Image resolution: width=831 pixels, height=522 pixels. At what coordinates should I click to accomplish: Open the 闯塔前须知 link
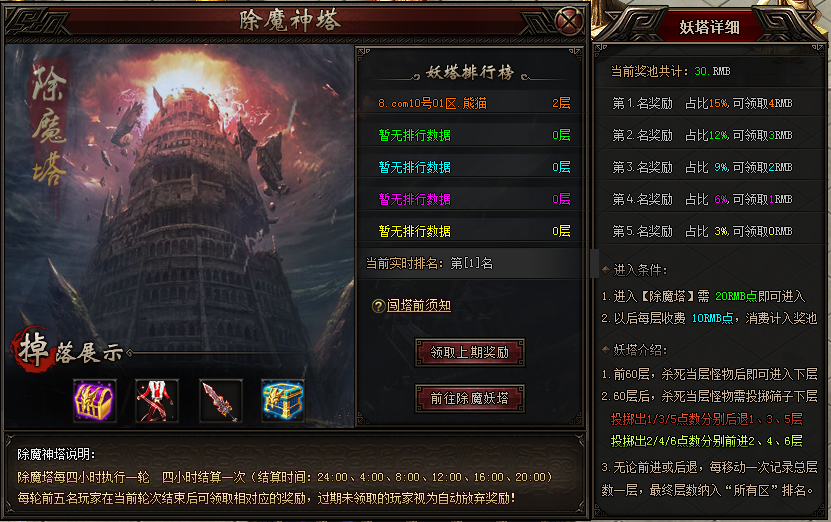pos(419,305)
